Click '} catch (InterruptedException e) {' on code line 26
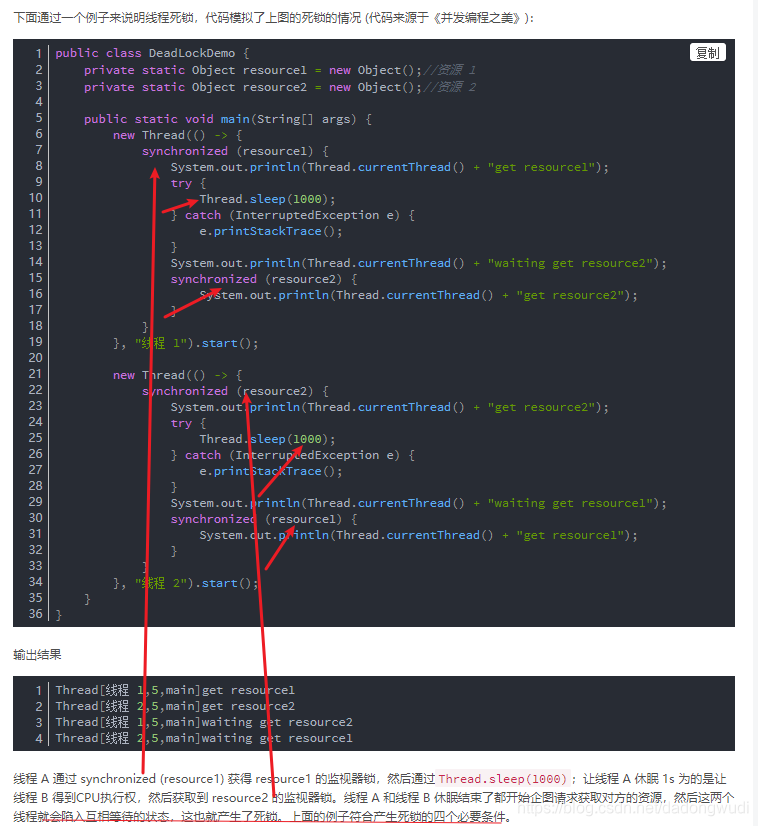Image resolution: width=758 pixels, height=826 pixels. [x=293, y=455]
